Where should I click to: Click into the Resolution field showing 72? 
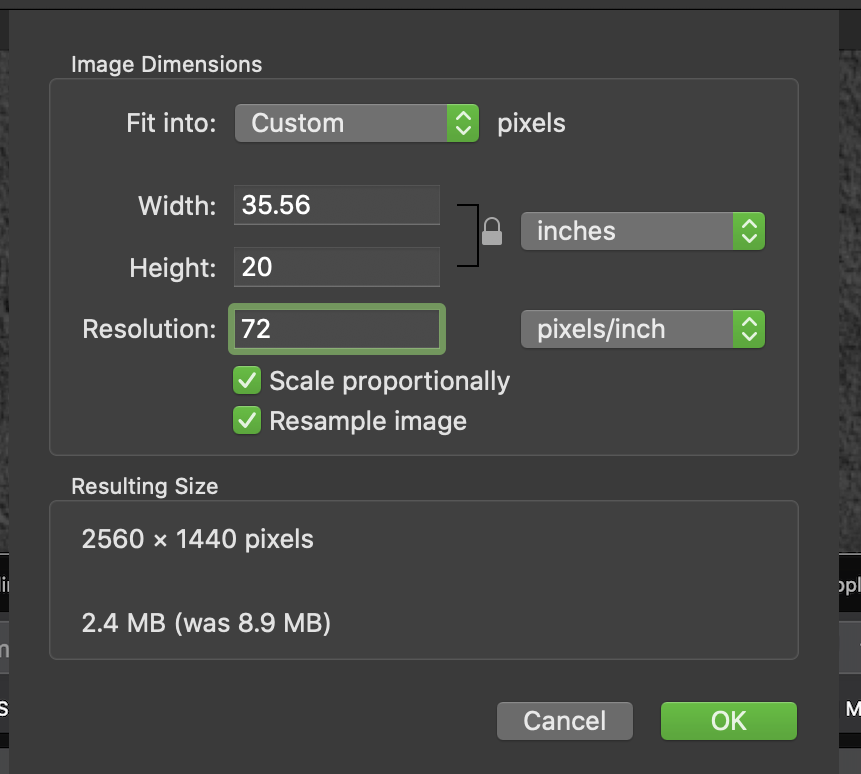(x=337, y=329)
